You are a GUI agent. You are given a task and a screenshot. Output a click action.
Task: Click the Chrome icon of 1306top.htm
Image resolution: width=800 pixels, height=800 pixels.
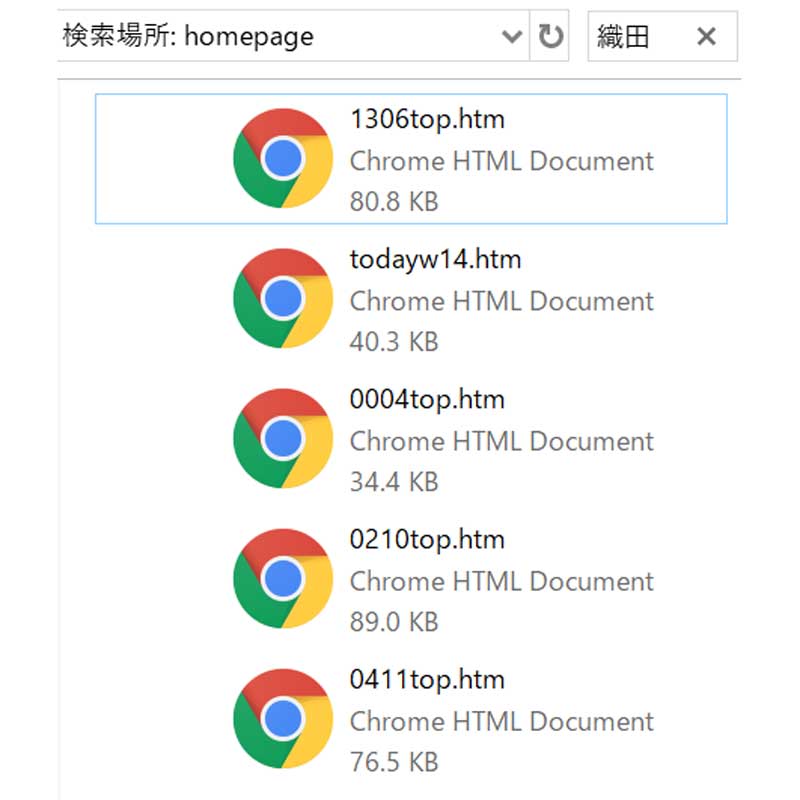[x=283, y=158]
